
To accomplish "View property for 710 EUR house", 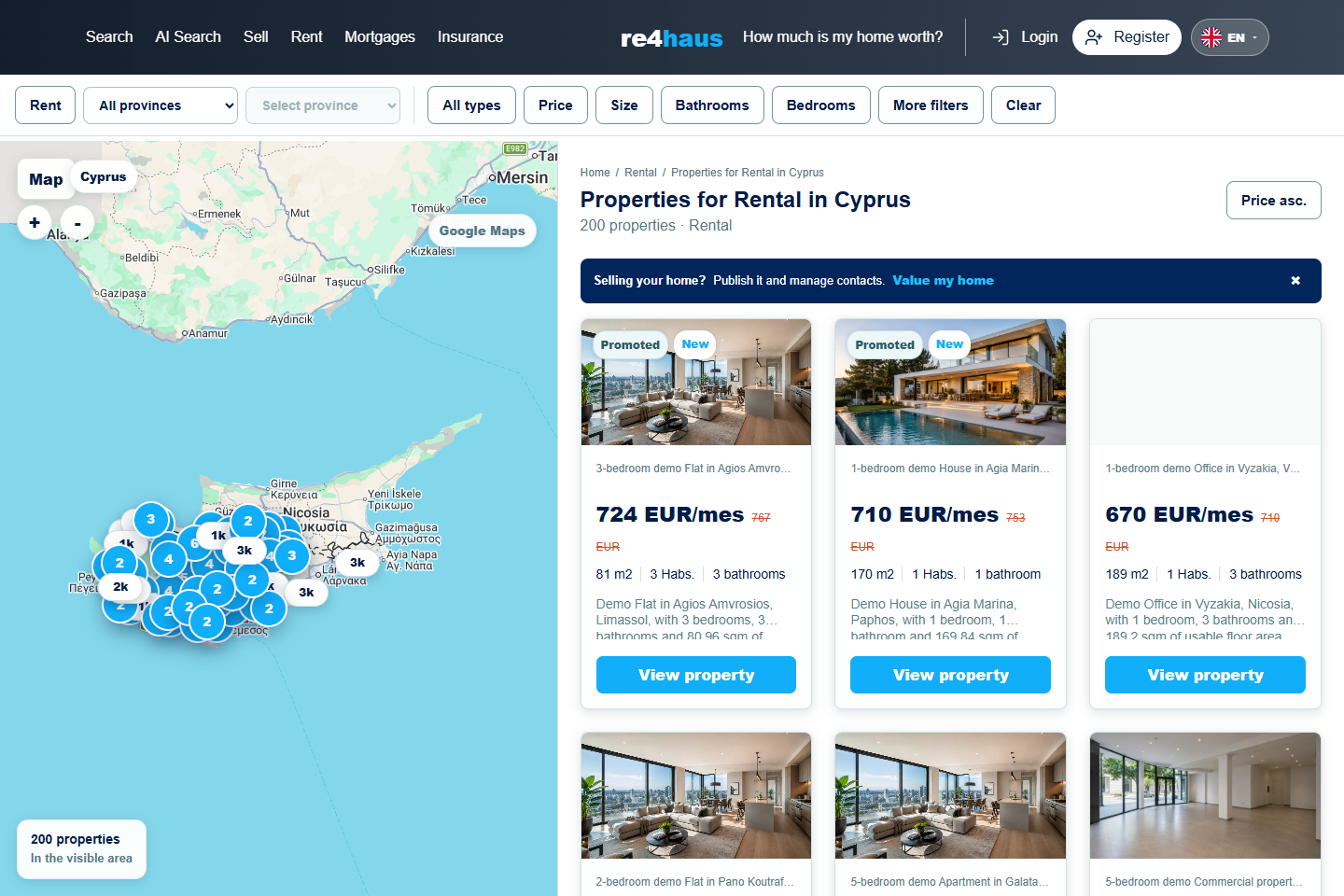I will coord(950,675).
